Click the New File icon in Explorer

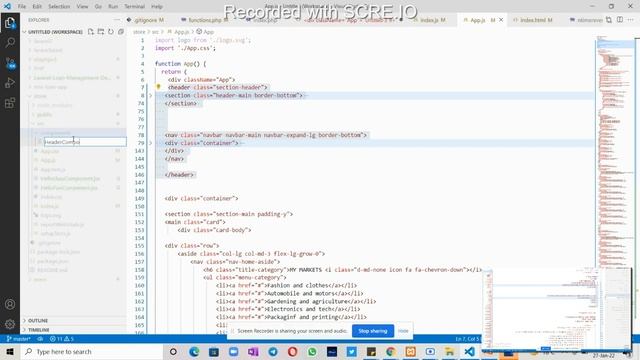tap(91, 31)
